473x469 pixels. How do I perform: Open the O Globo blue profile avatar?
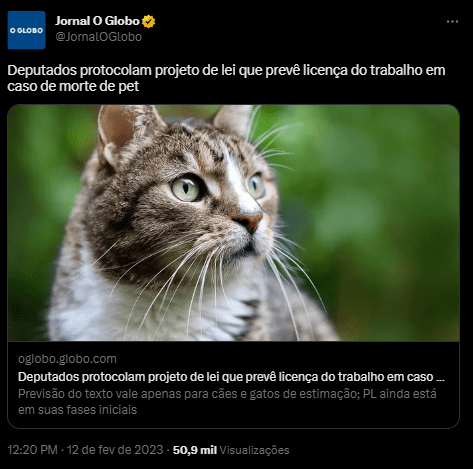tap(26, 30)
